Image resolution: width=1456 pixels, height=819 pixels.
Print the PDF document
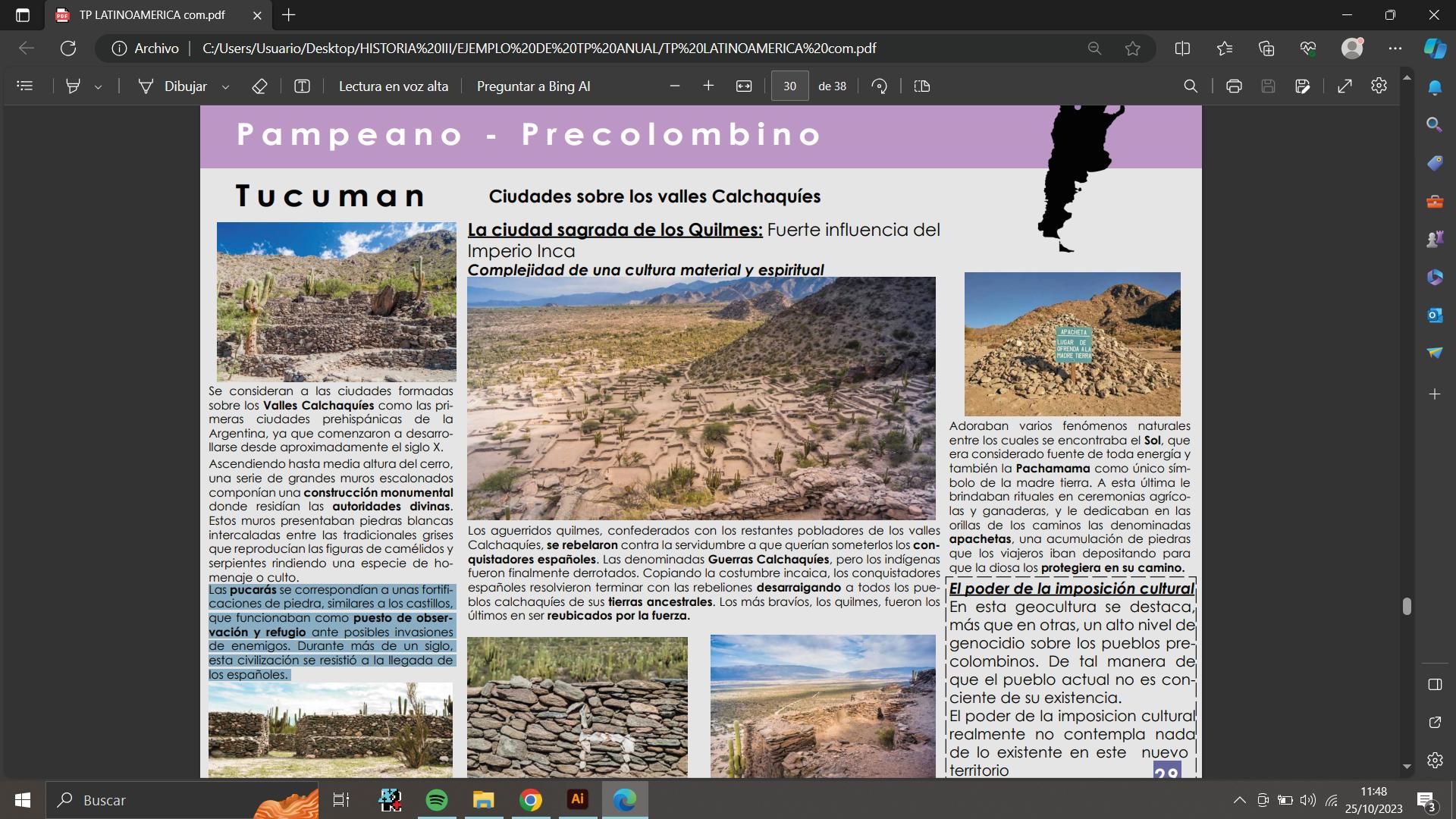click(1234, 86)
